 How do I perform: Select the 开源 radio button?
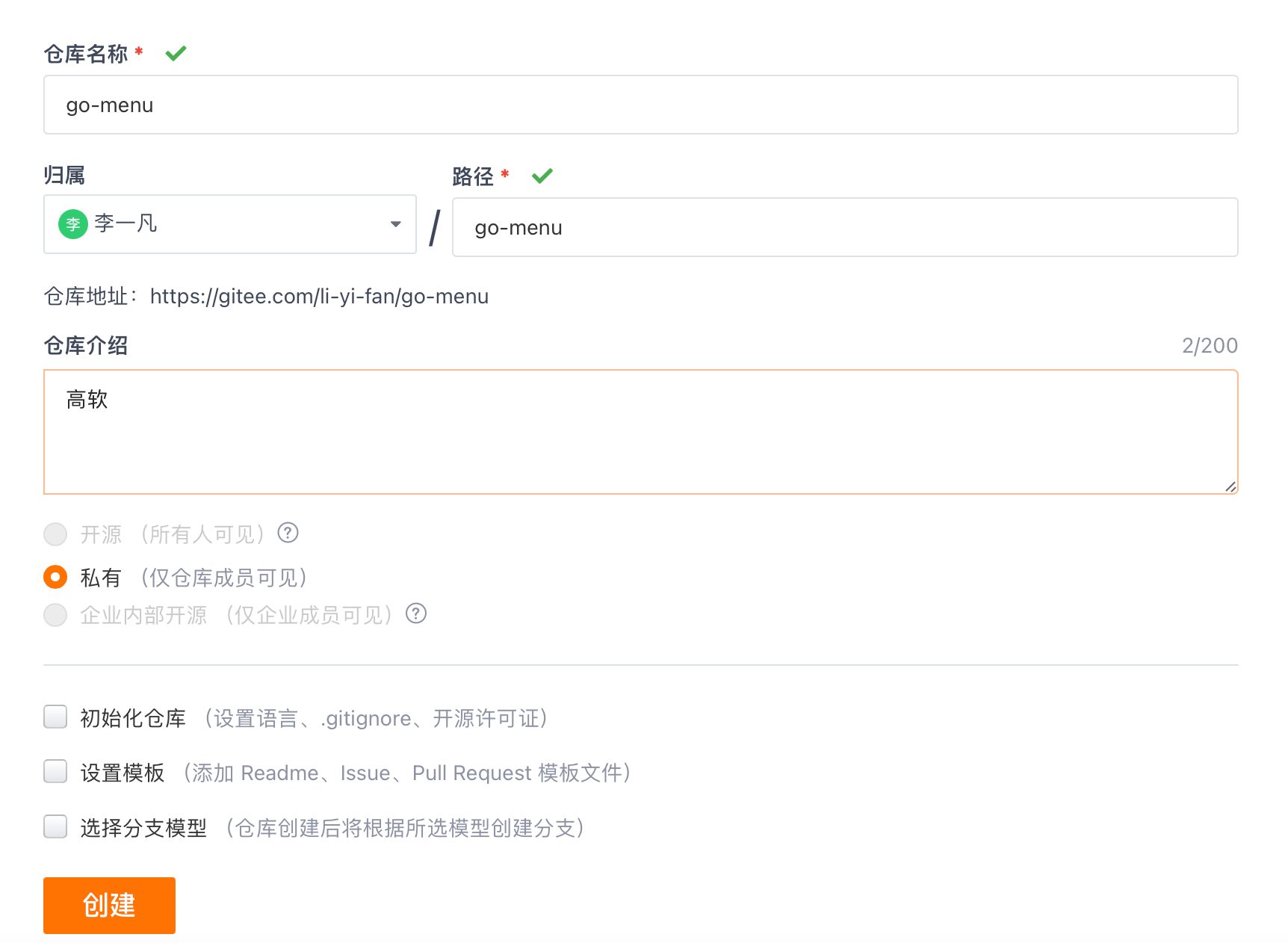tap(55, 534)
